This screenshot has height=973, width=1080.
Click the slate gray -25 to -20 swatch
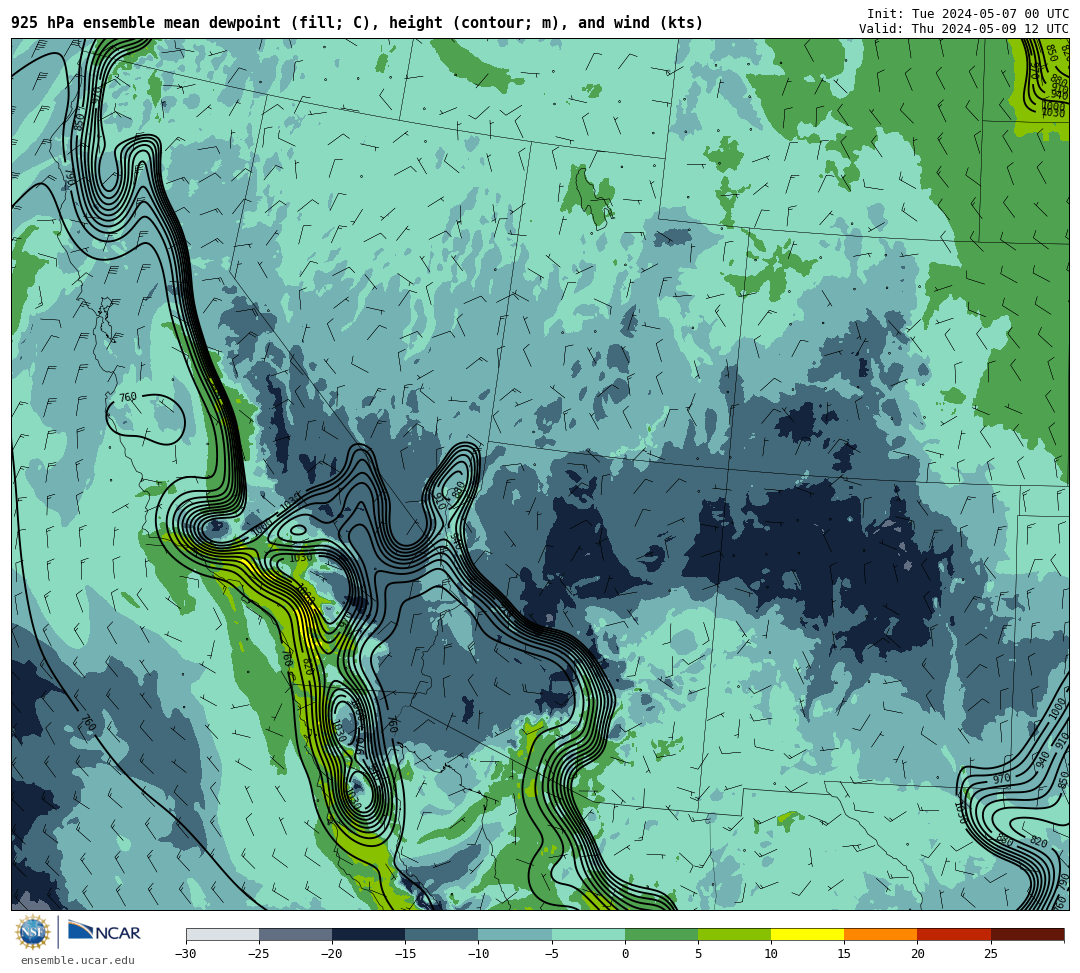point(295,934)
